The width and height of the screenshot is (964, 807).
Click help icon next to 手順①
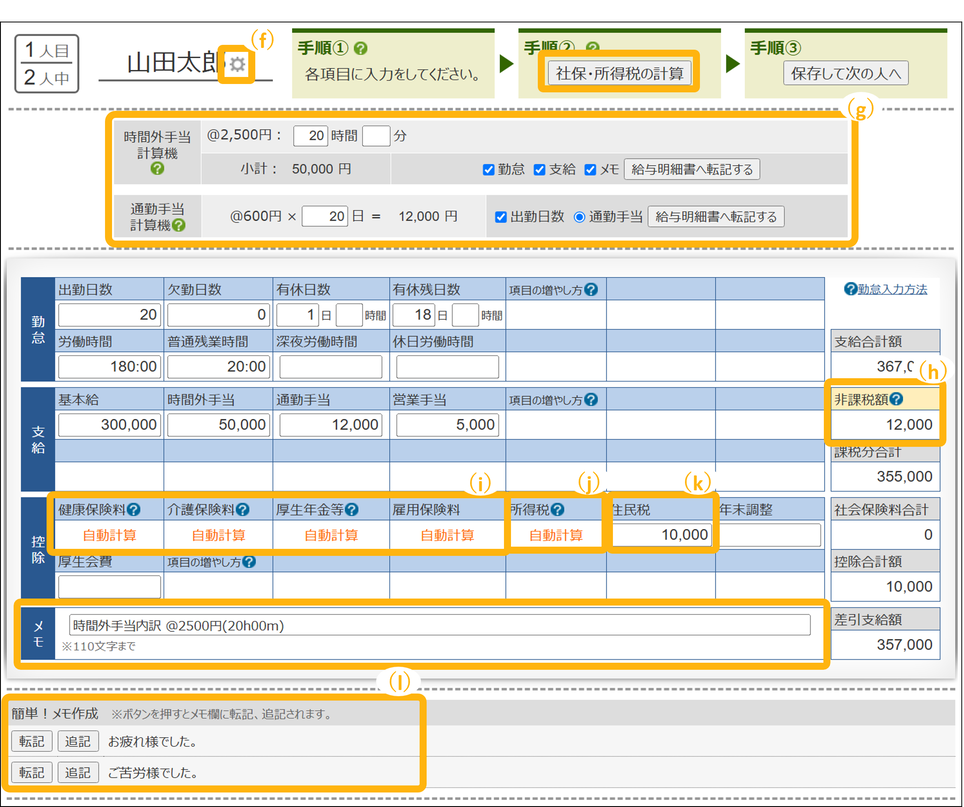pos(360,48)
